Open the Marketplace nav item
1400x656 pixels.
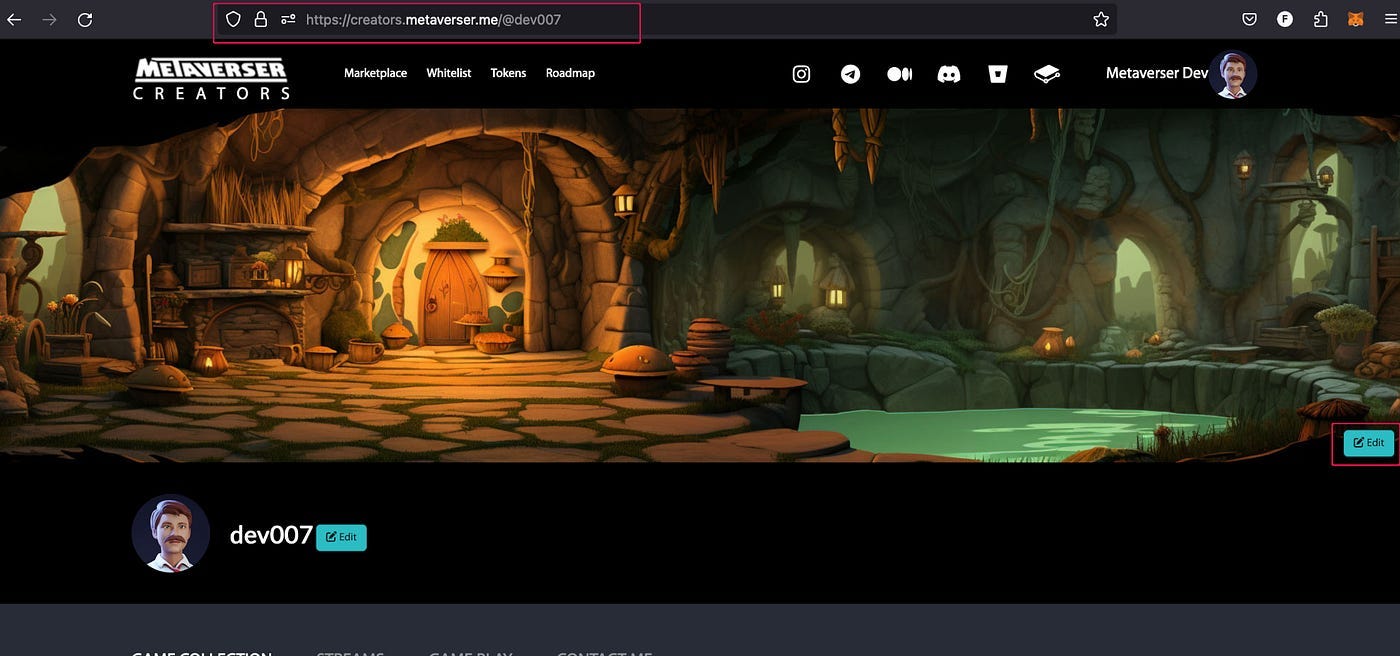coord(375,73)
